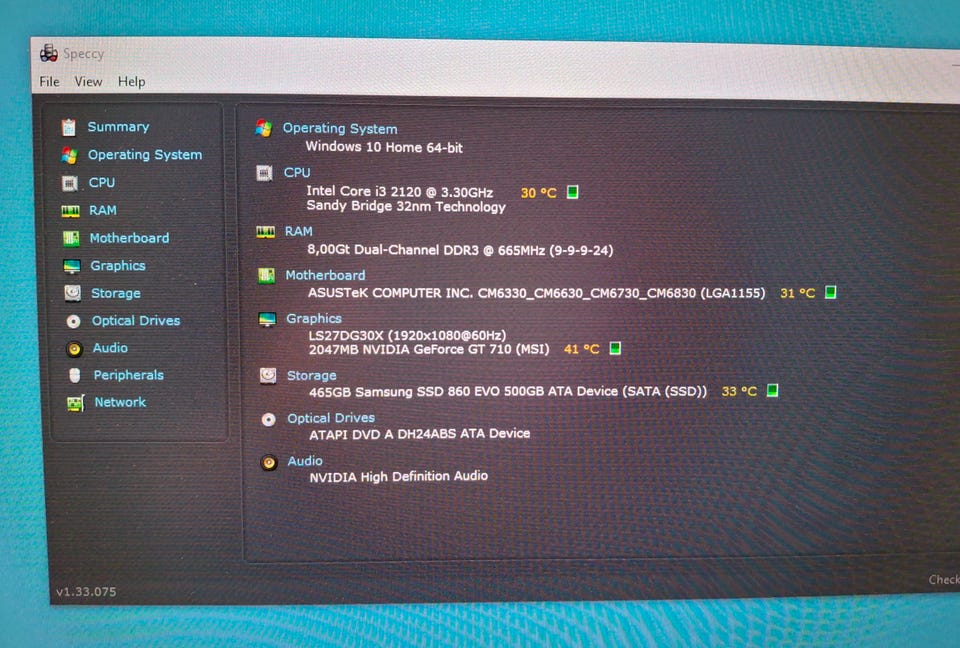Click the Summary clipboard icon in sidebar
The height and width of the screenshot is (648, 960).
click(69, 127)
